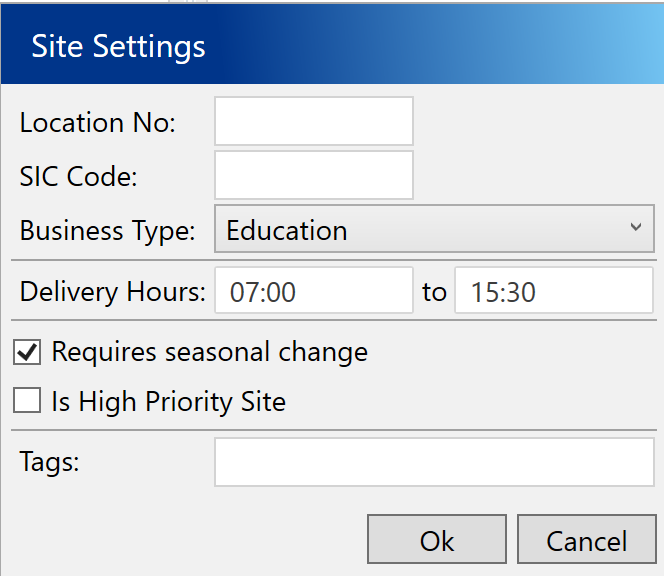This screenshot has width=664, height=576.
Task: Uncheck the Requires seasonal change checkbox
Action: (x=27, y=352)
